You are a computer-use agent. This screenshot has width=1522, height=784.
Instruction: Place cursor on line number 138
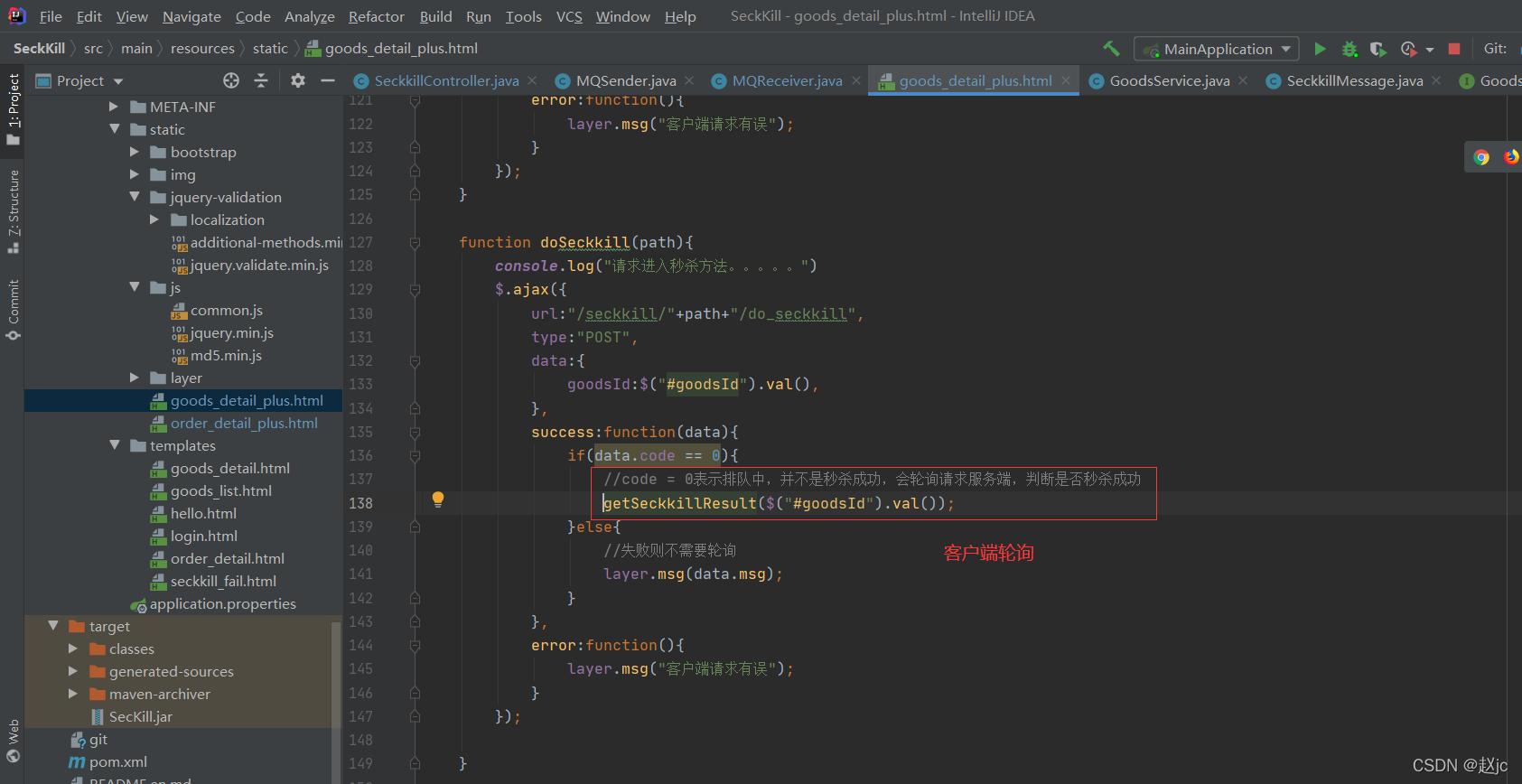360,503
